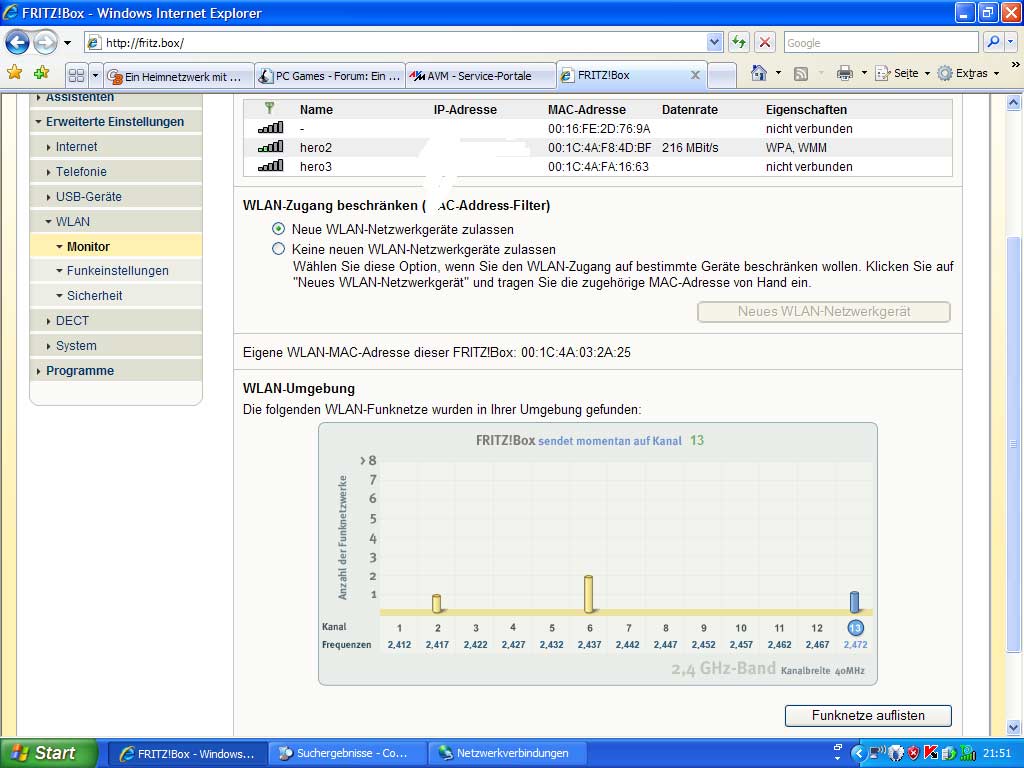This screenshot has width=1024, height=768.
Task: Click the yellow bar on channel 6
Action: click(x=588, y=594)
